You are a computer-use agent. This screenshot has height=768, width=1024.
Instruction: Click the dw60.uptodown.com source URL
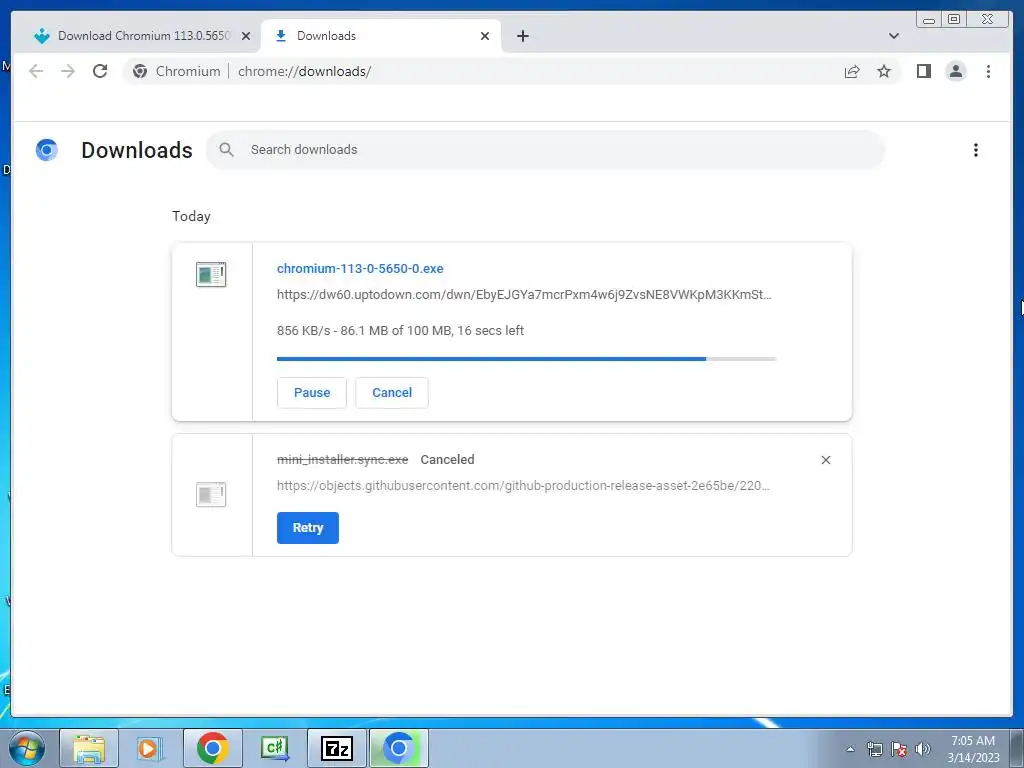(524, 295)
